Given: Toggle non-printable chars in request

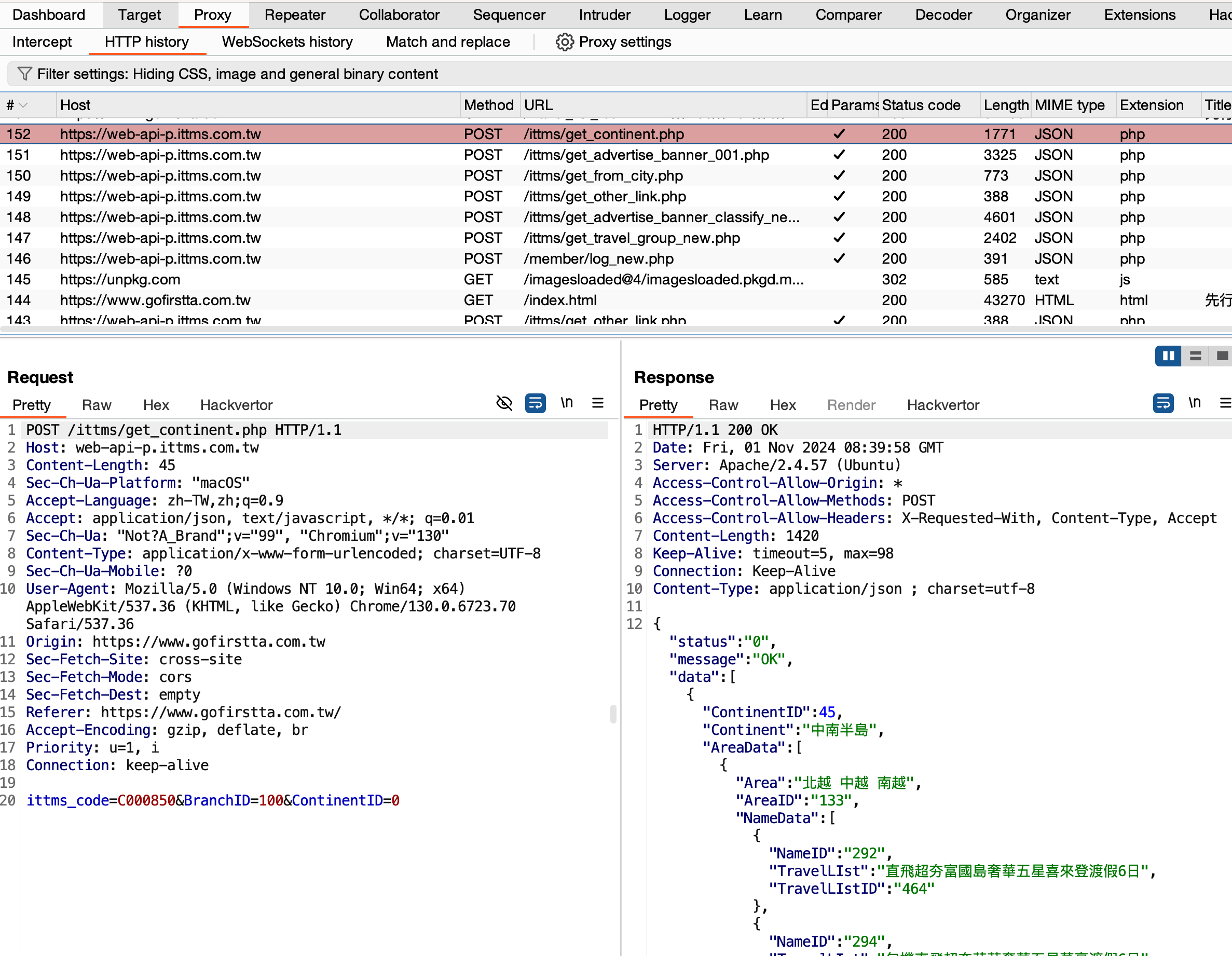Looking at the screenshot, I should tap(566, 403).
